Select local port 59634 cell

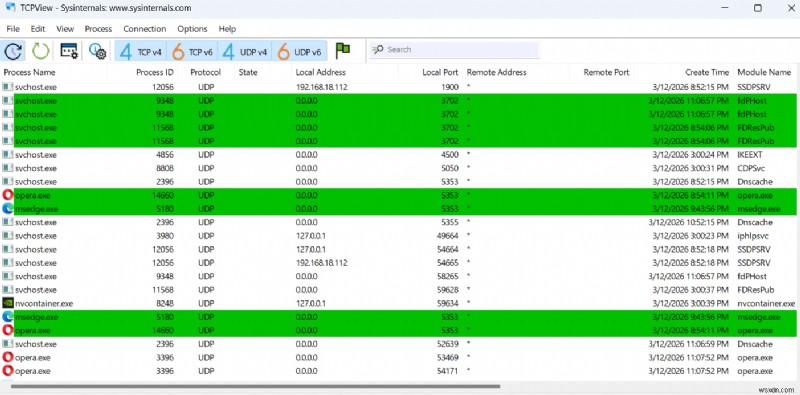(447, 303)
